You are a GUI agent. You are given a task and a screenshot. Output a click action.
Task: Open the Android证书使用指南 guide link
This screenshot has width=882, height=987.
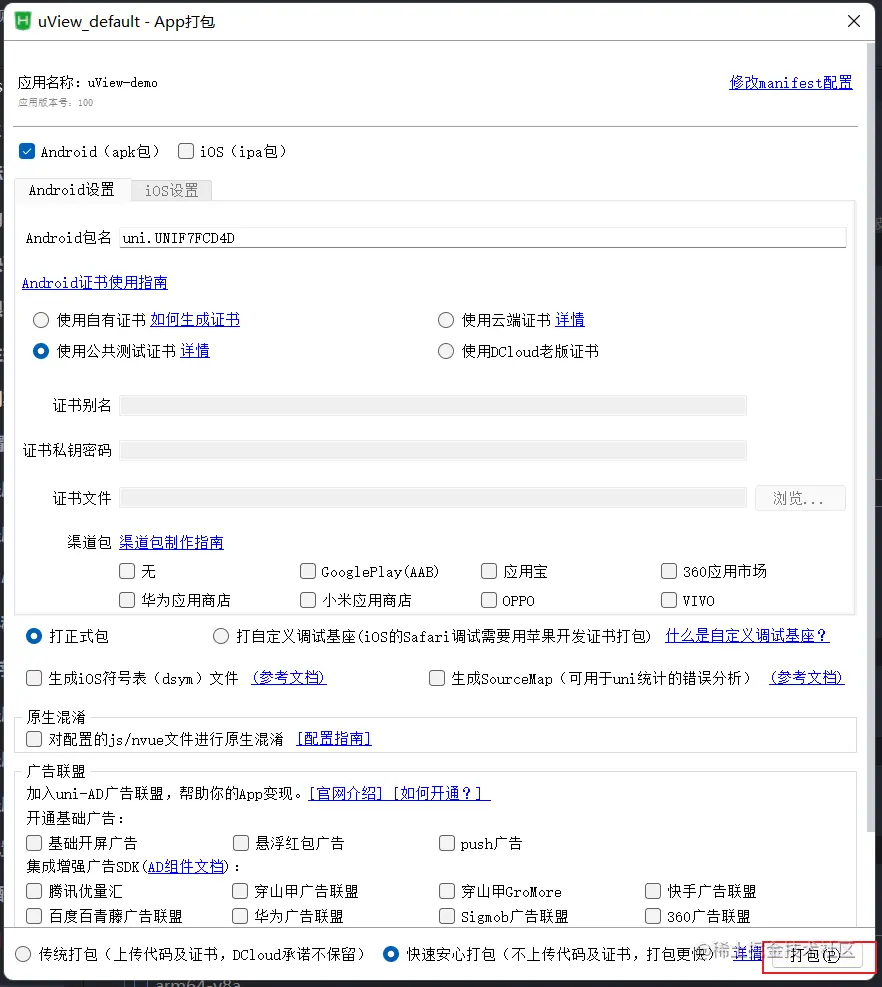[x=94, y=283]
